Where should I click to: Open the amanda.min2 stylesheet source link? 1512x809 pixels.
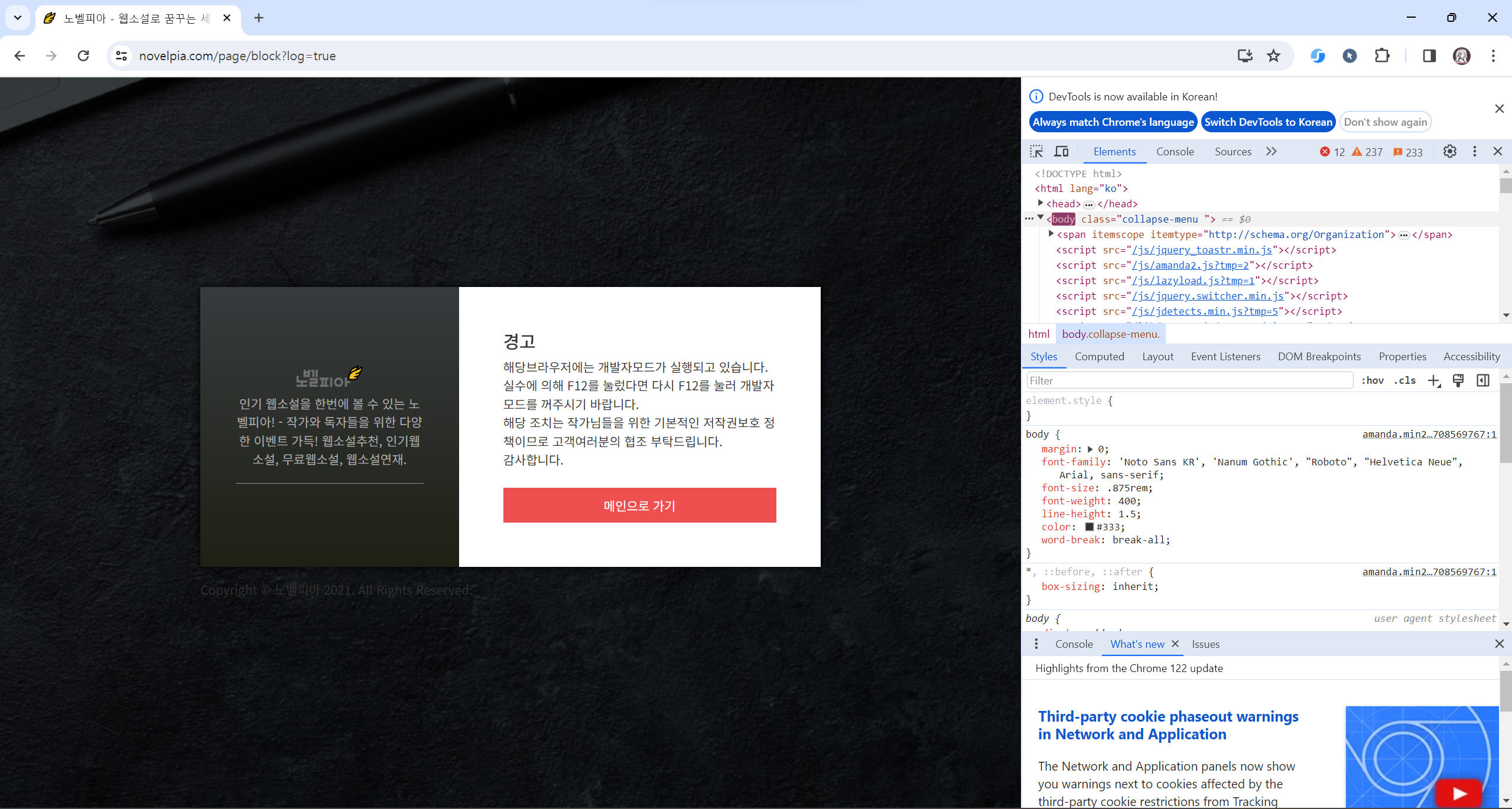(x=1430, y=435)
